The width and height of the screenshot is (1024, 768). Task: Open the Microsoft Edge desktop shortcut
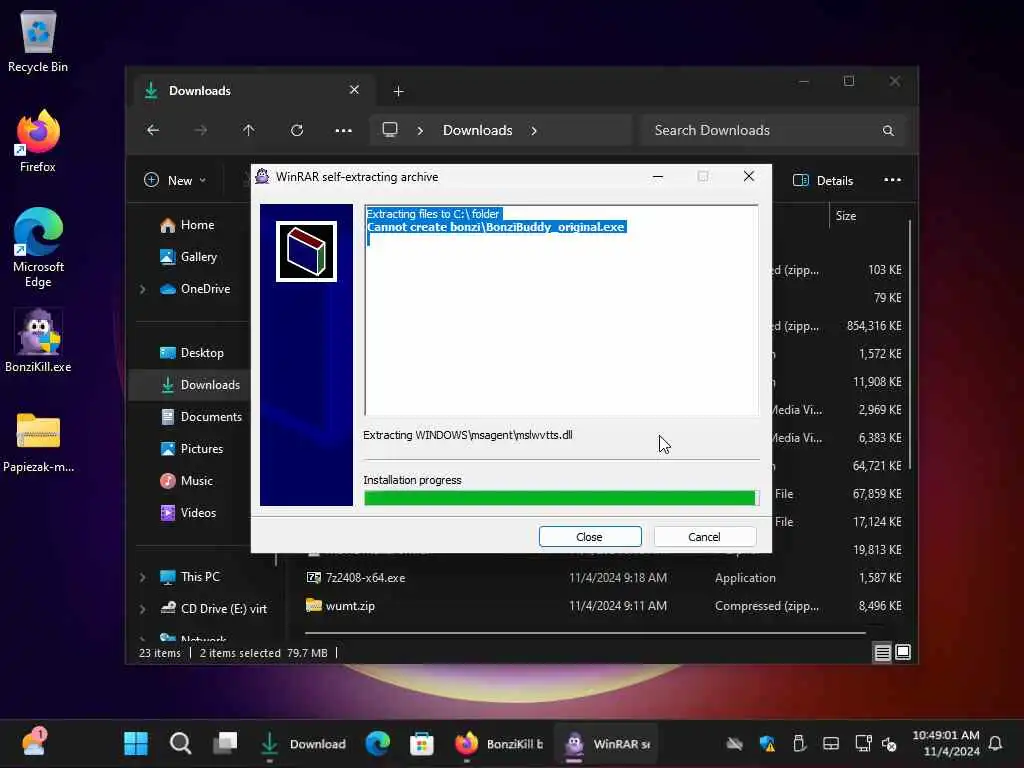tap(38, 248)
